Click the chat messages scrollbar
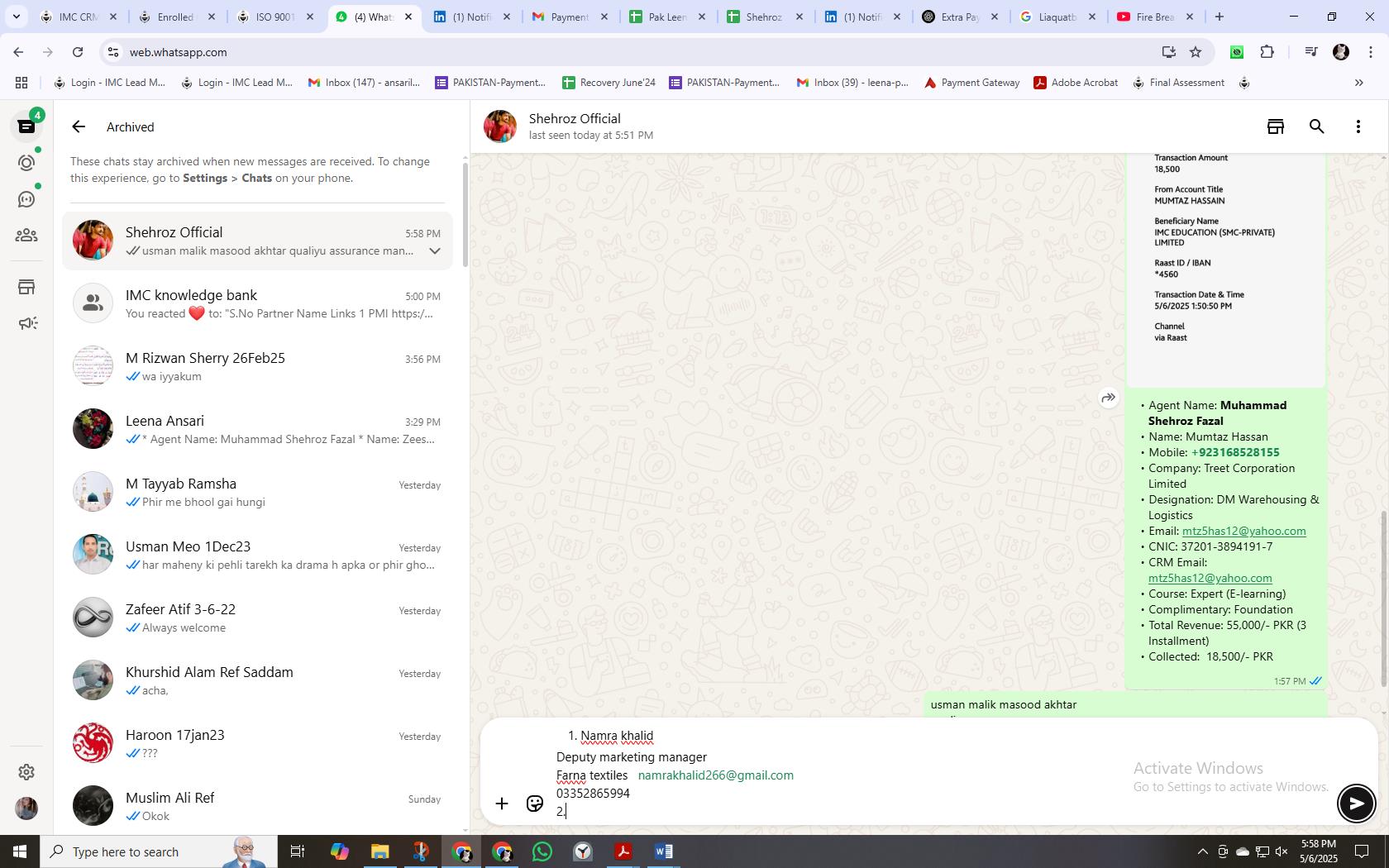The image size is (1389, 868). click(x=1384, y=599)
